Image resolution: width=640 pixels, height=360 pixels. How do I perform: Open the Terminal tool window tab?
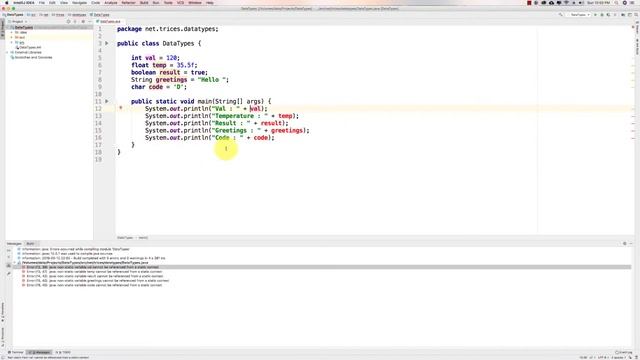[x=16, y=352]
